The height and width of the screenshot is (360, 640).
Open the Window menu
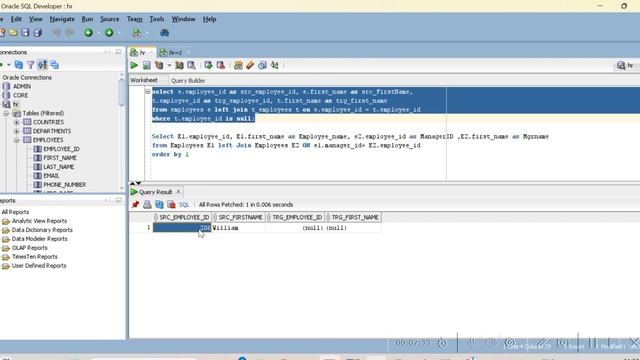[x=183, y=19]
